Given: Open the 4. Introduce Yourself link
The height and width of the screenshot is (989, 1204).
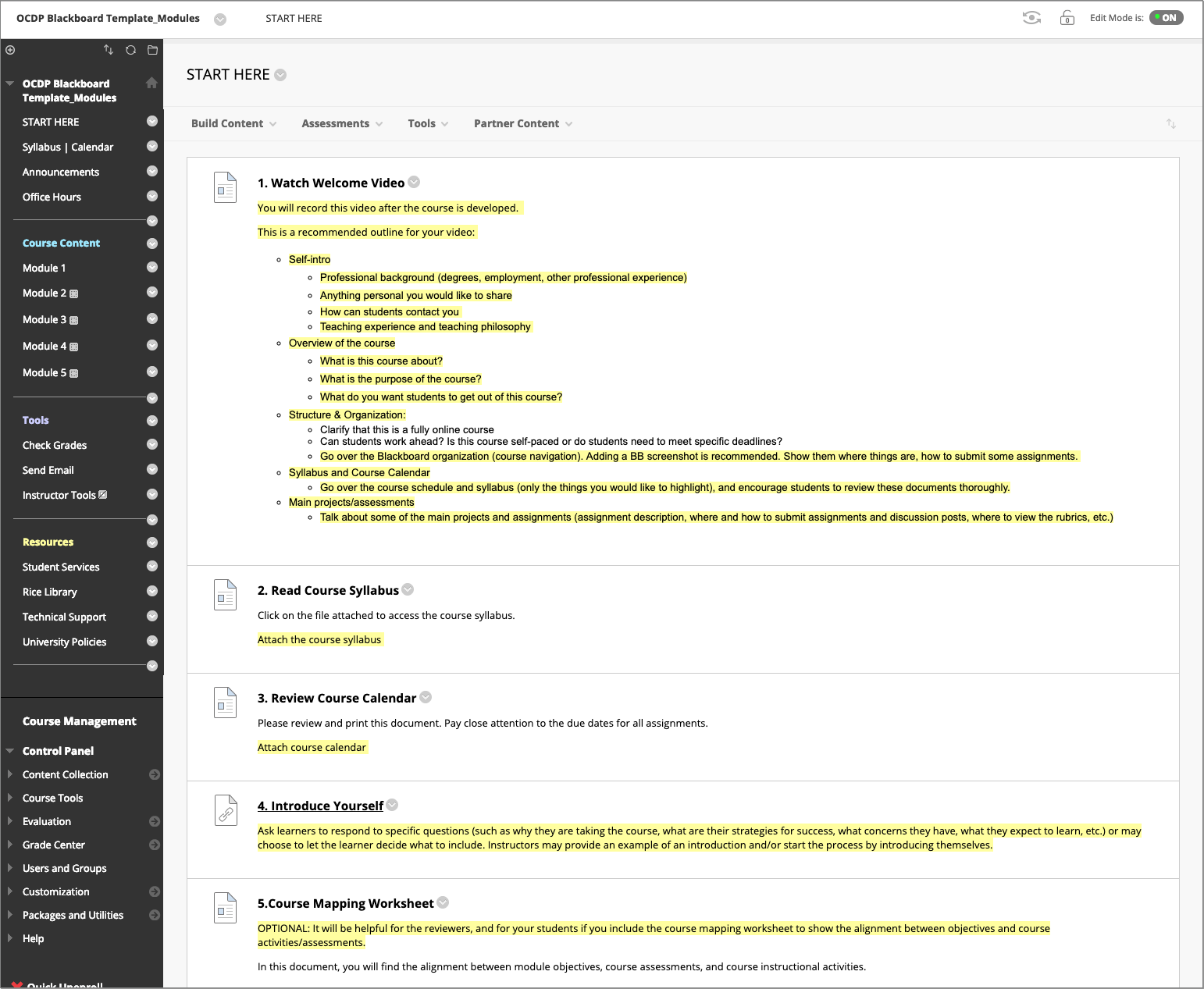Looking at the screenshot, I should pos(320,806).
